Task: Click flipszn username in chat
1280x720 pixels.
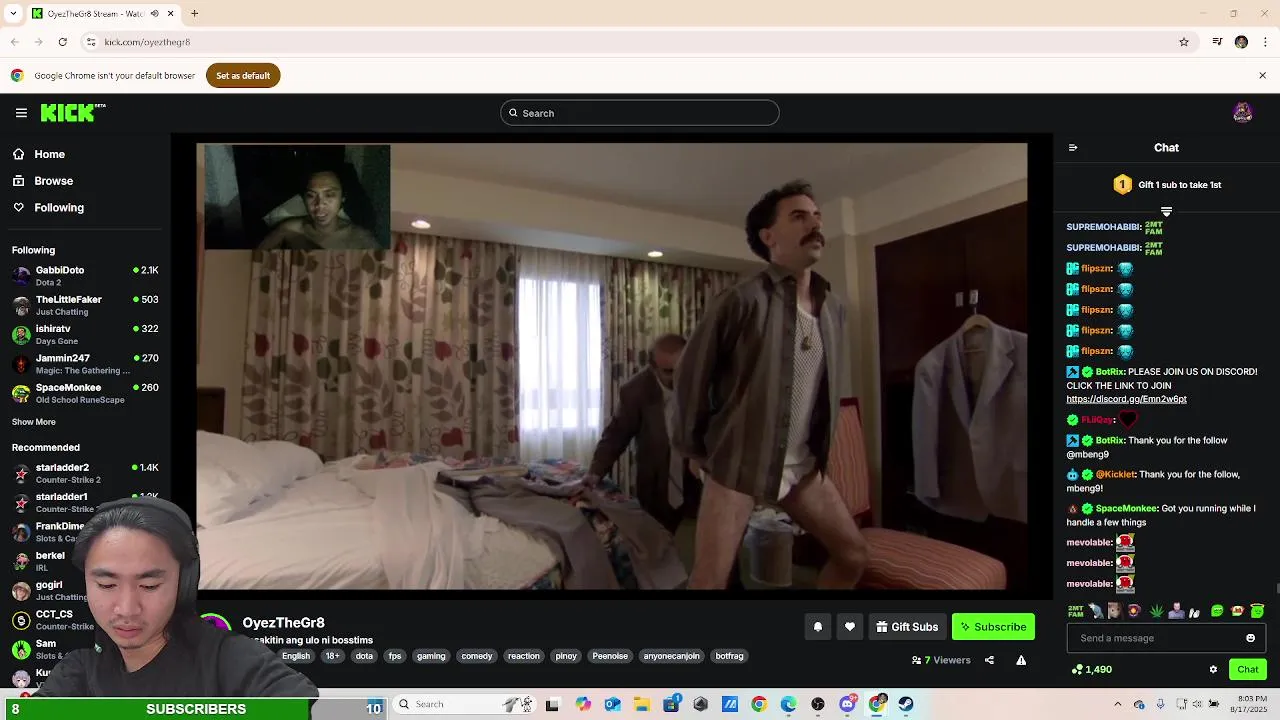Action: tap(1097, 269)
